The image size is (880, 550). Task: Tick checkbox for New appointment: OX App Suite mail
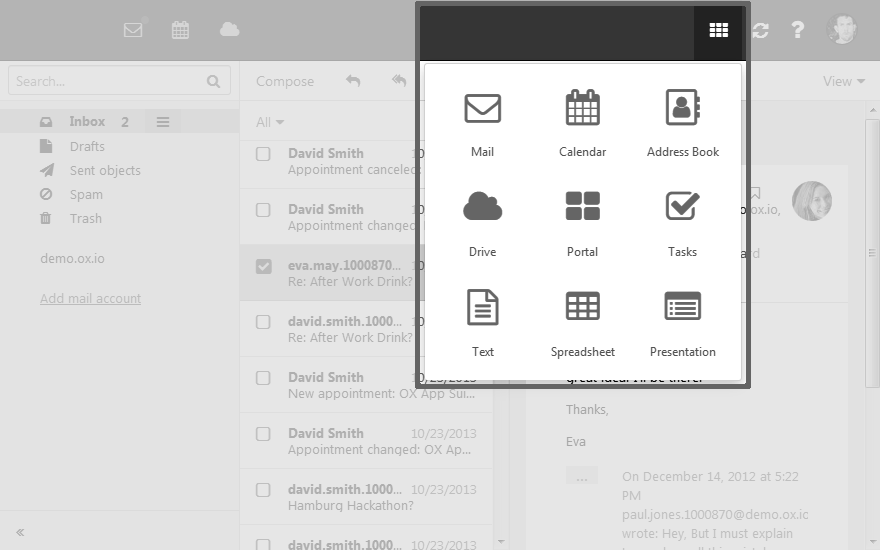(263, 378)
